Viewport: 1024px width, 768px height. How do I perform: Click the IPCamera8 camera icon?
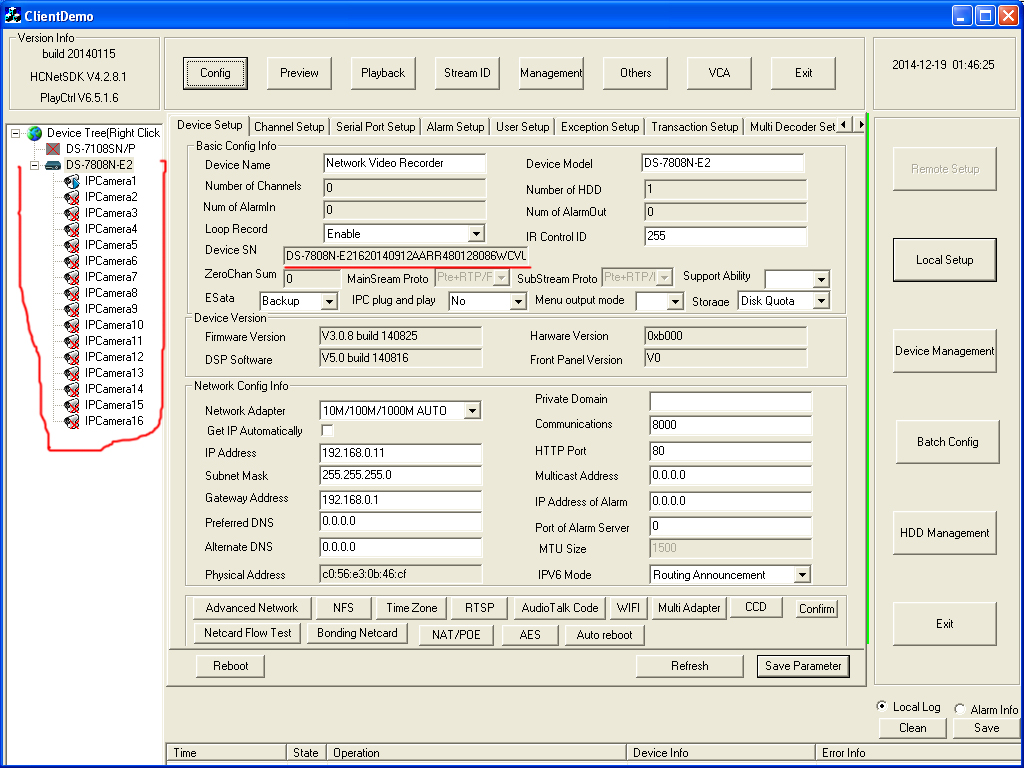(x=72, y=293)
